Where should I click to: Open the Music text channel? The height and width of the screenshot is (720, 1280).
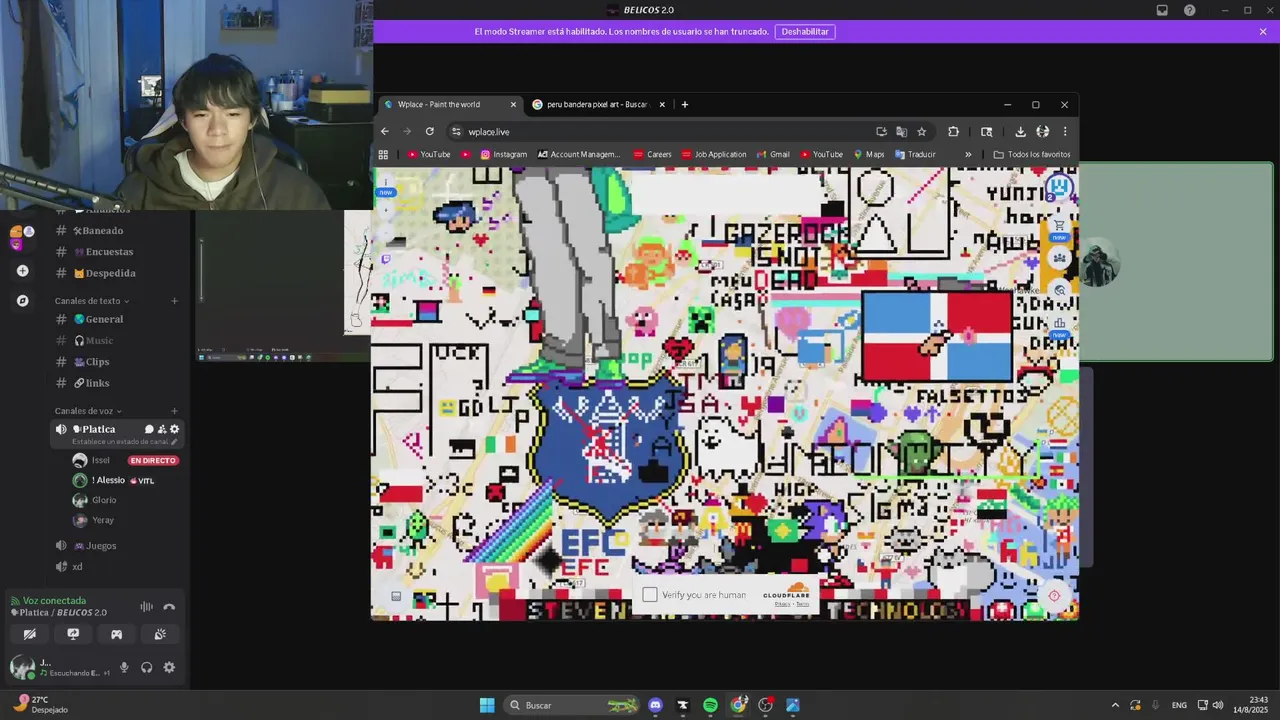115,340
